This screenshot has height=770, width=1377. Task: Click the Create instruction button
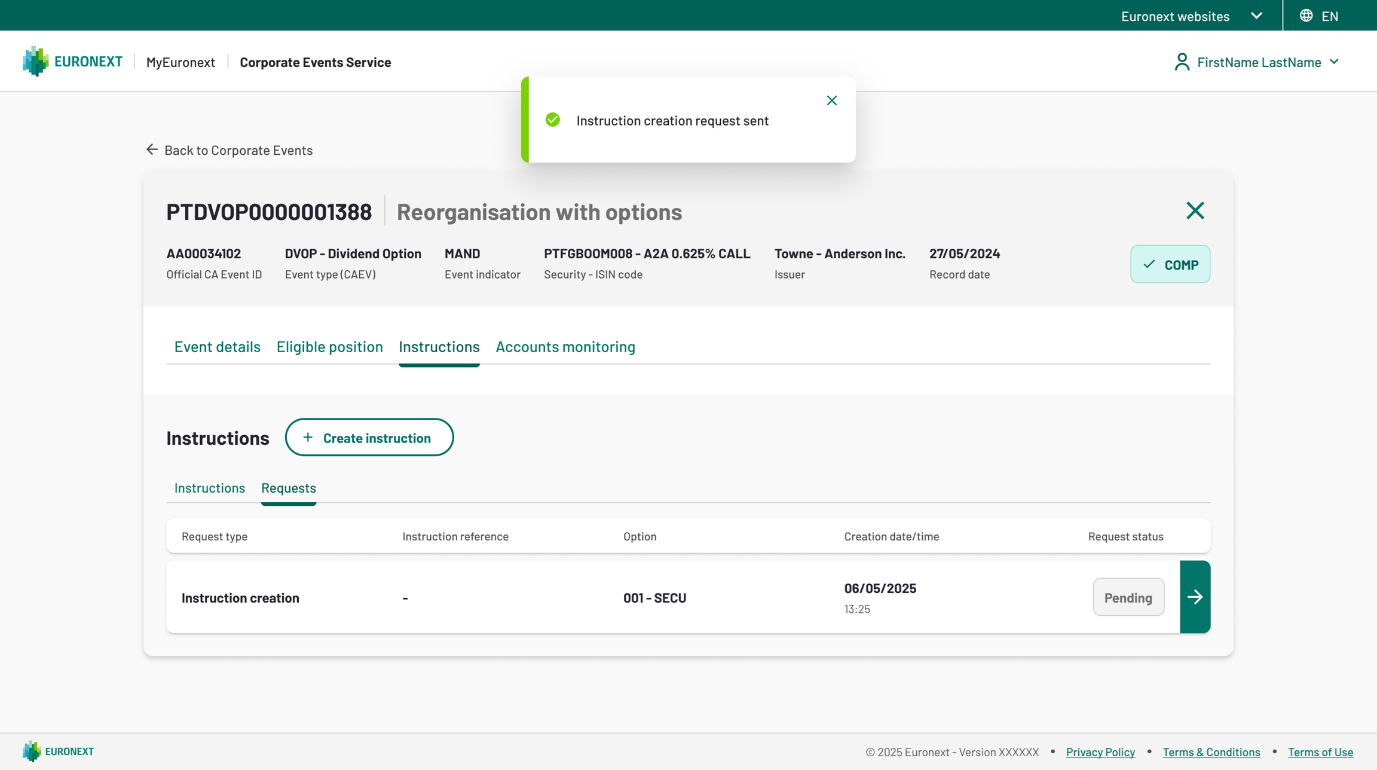click(369, 437)
